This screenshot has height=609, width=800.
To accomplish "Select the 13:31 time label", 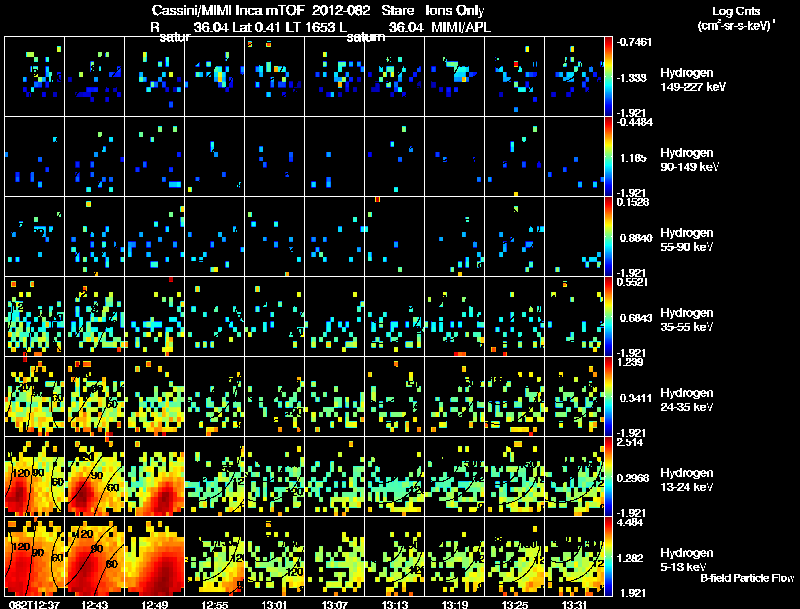I will click(574, 605).
